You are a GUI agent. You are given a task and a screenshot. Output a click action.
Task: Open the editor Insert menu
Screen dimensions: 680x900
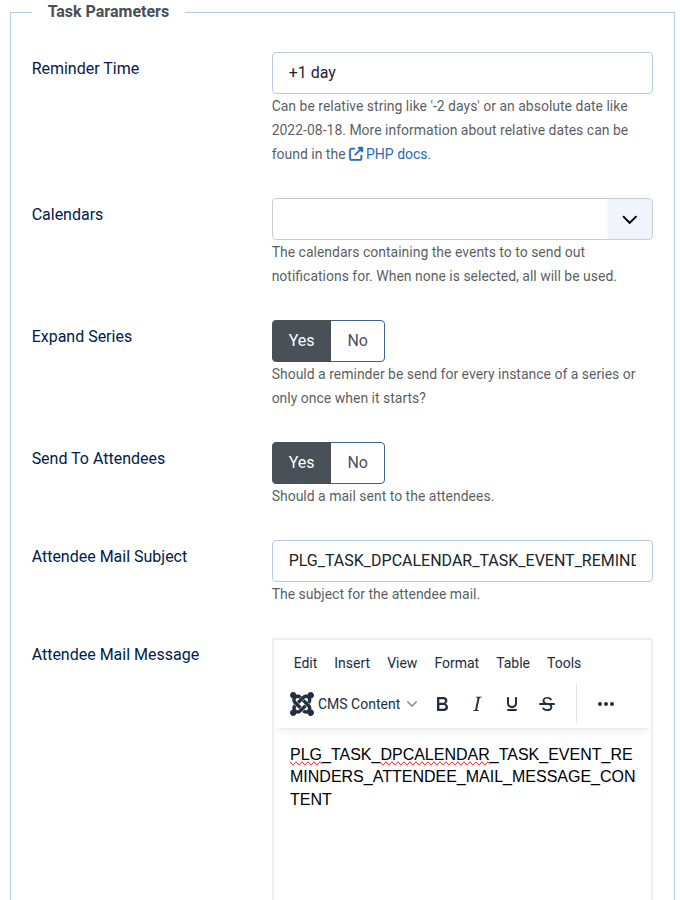(x=352, y=663)
